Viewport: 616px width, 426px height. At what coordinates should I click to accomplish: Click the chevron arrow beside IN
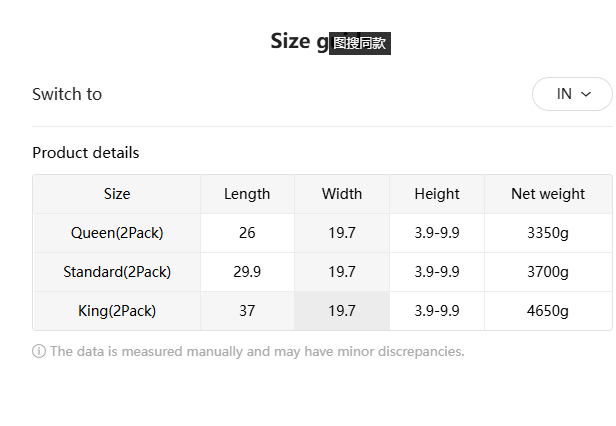[586, 94]
